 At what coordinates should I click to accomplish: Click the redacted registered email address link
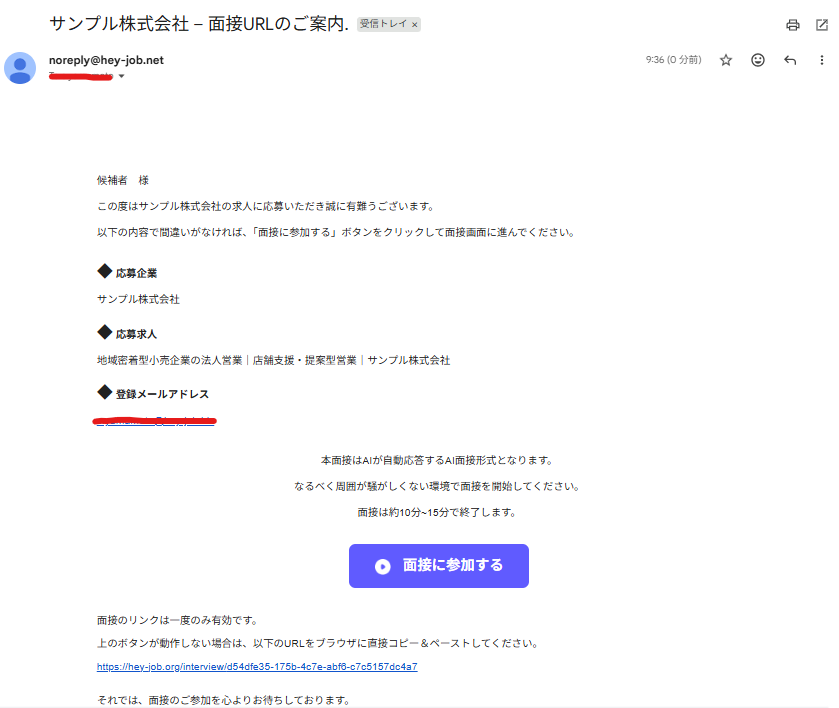pyautogui.click(x=155, y=421)
